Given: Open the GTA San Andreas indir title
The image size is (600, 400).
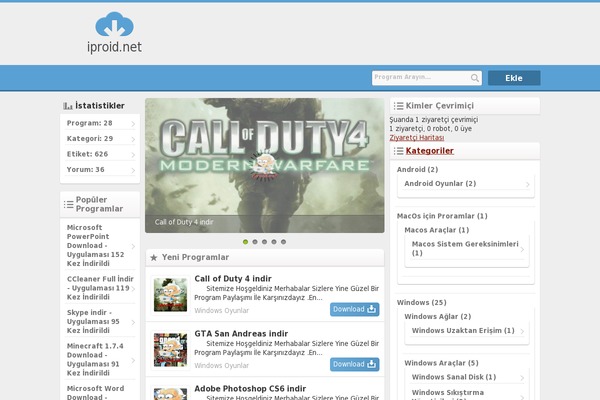Looking at the screenshot, I should tap(241, 334).
